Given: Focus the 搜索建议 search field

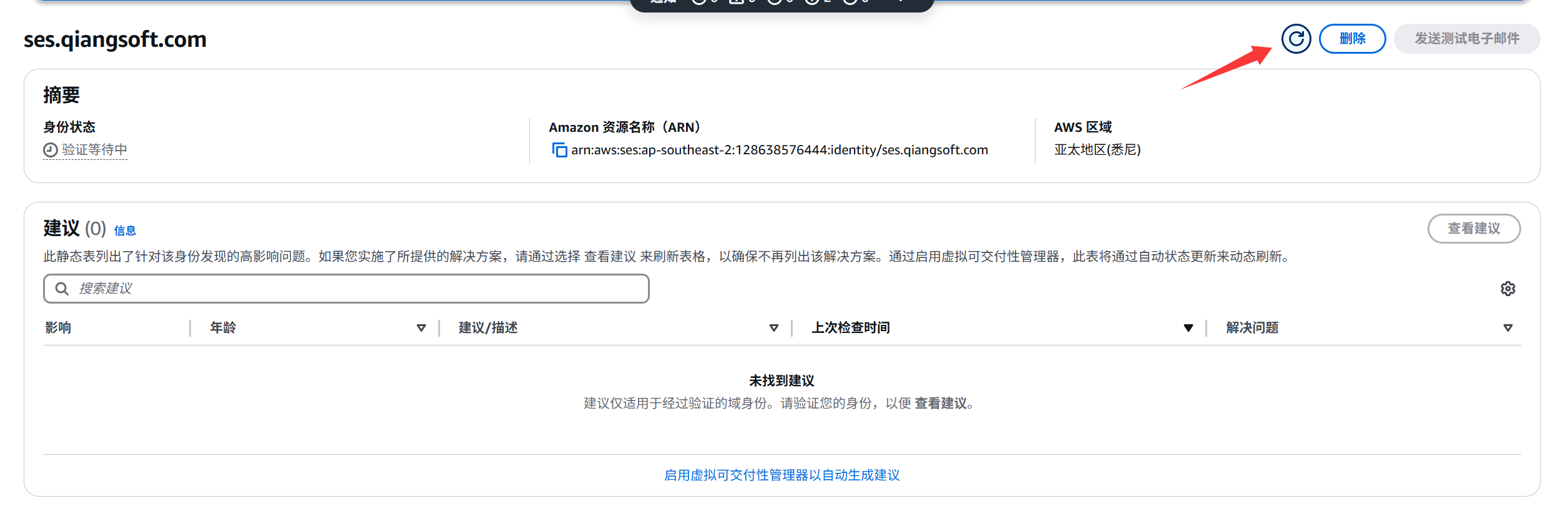Looking at the screenshot, I should click(346, 289).
